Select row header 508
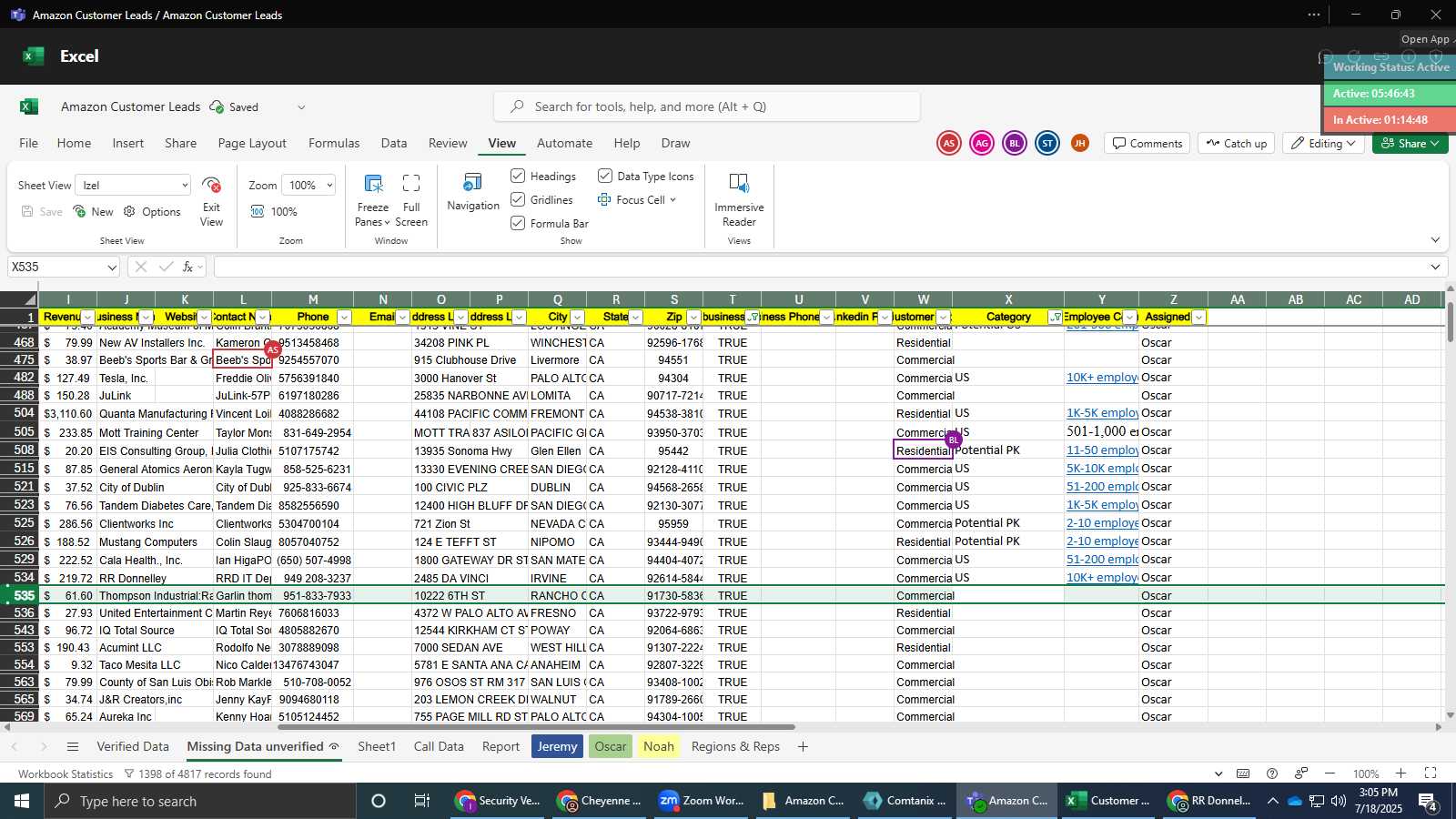The width and height of the screenshot is (1456, 819). pyautogui.click(x=19, y=450)
